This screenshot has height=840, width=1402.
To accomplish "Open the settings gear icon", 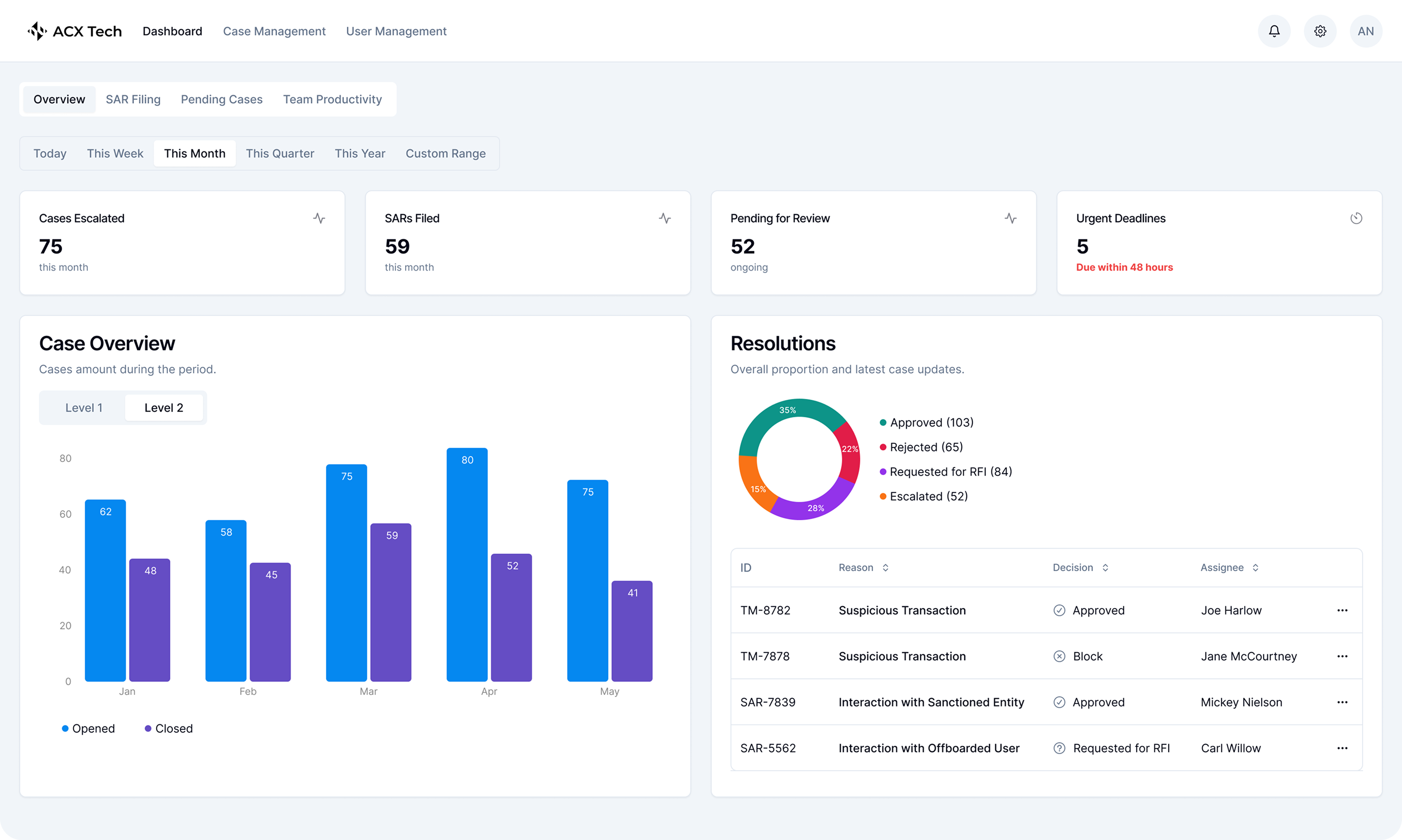I will 1320,31.
